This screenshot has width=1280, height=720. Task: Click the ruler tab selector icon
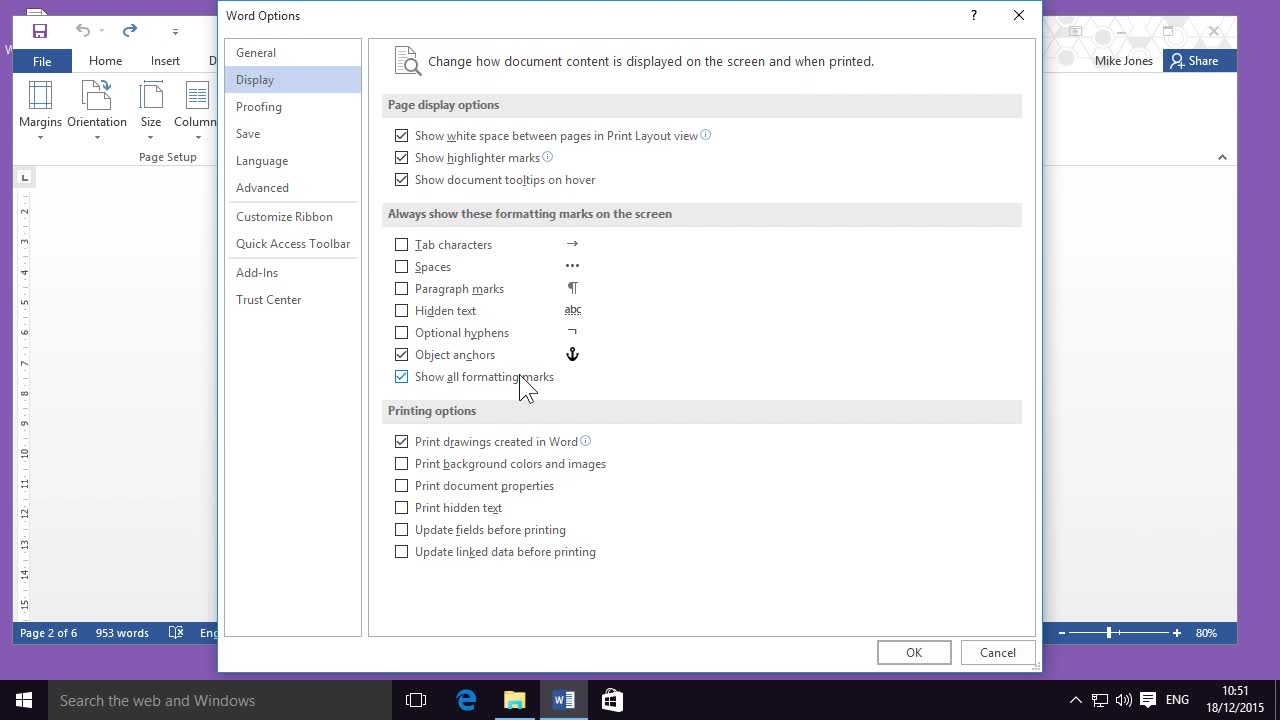coord(24,178)
